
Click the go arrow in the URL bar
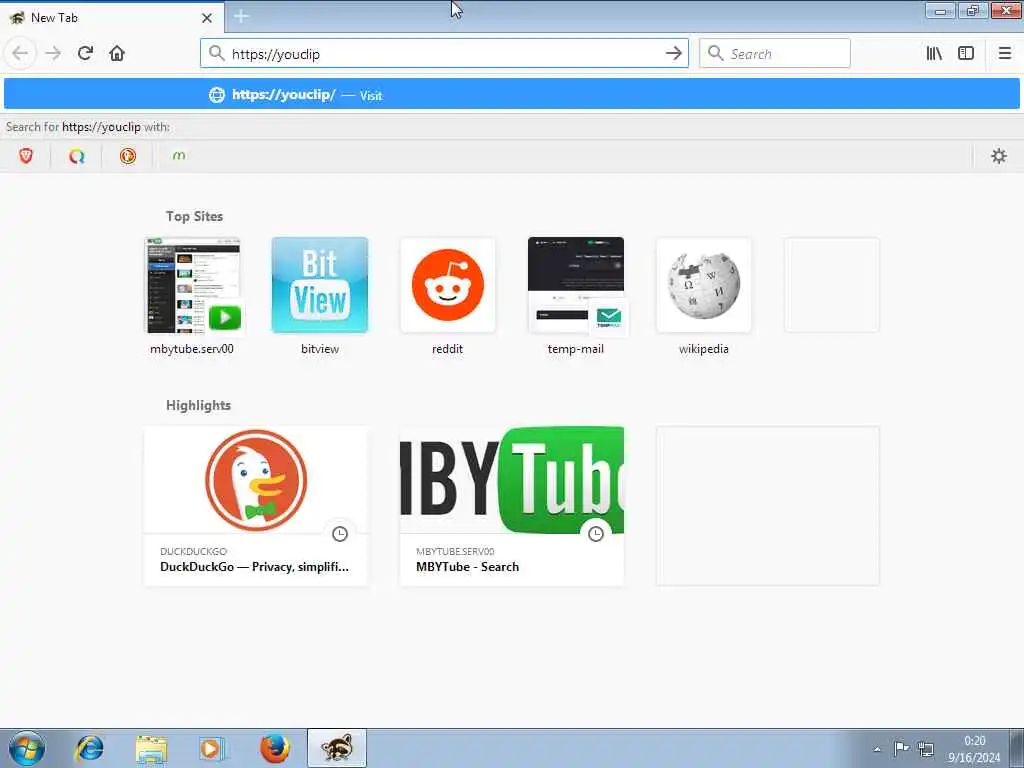(673, 54)
